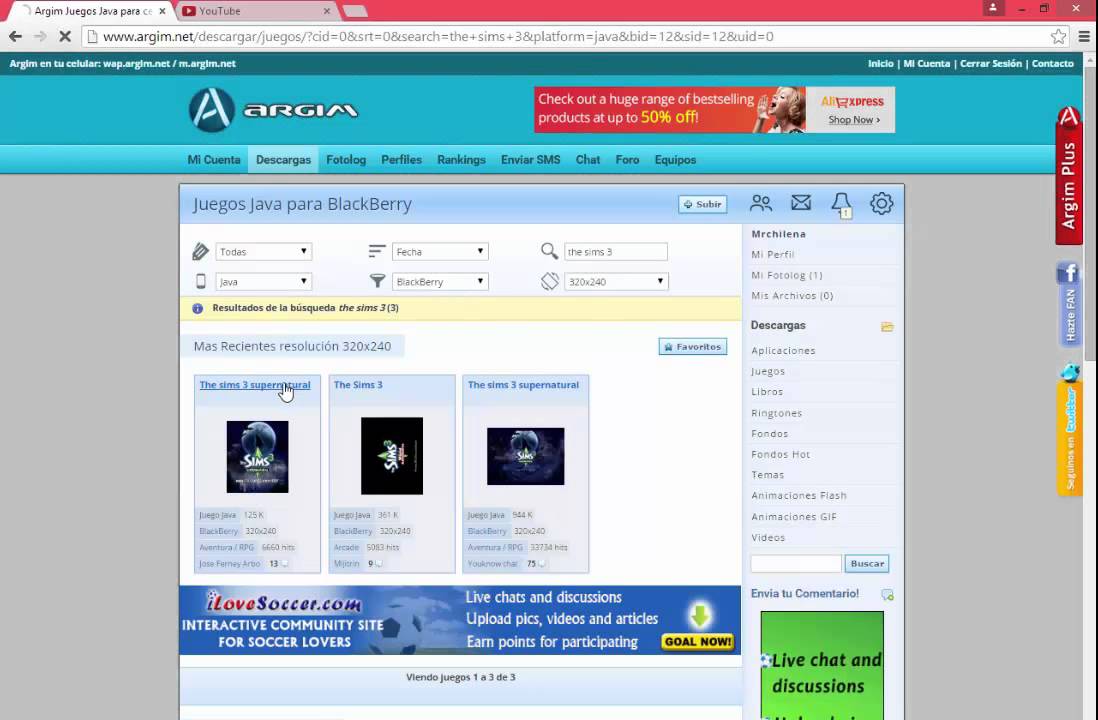Screen dimensions: 1098x720
Task: Open the settings gear icon
Action: 881,204
